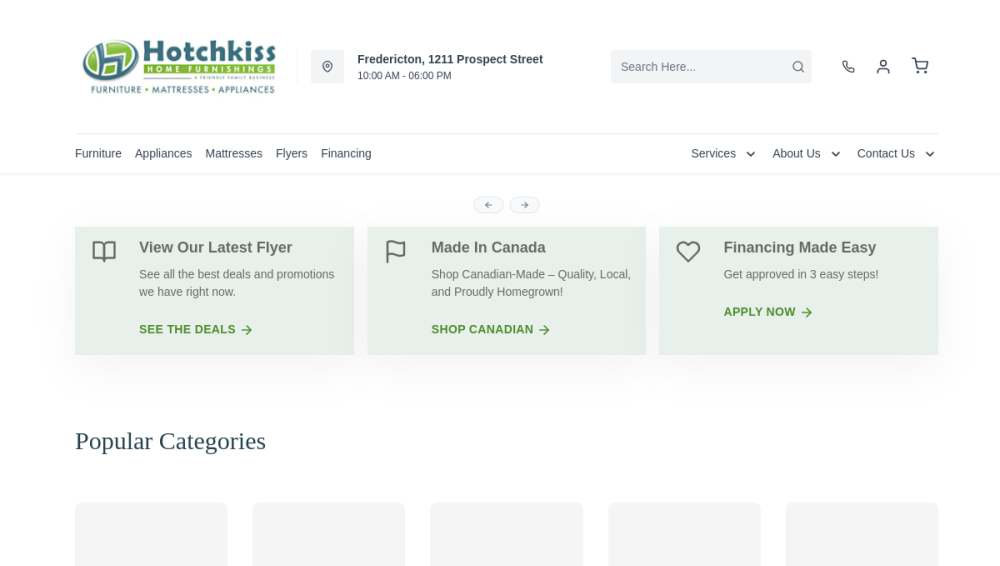Click the Hotchkiss Home Furnishings logo
The image size is (1000, 566).
point(179,66)
